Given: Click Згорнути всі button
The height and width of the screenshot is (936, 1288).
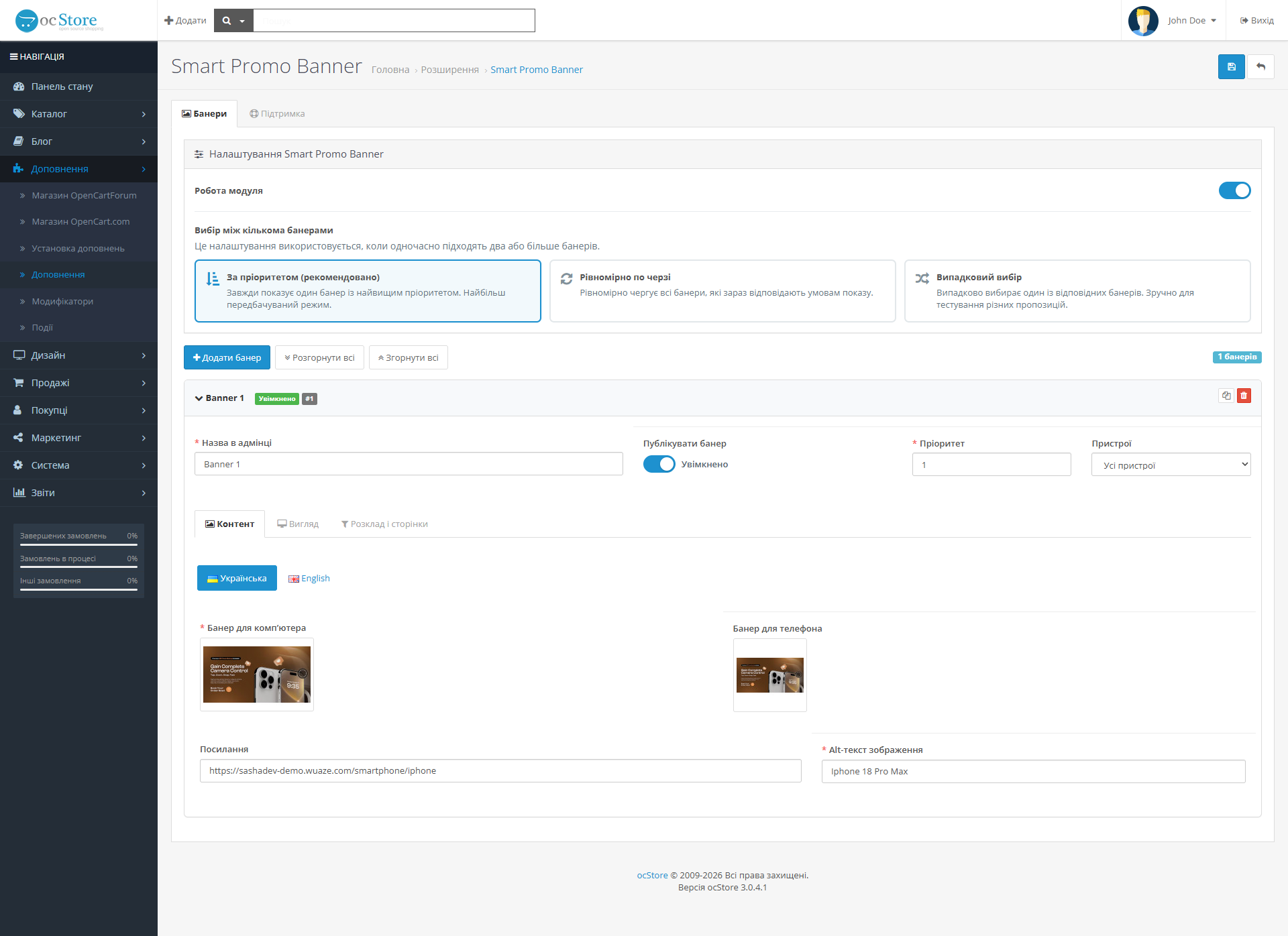Looking at the screenshot, I should 408,357.
